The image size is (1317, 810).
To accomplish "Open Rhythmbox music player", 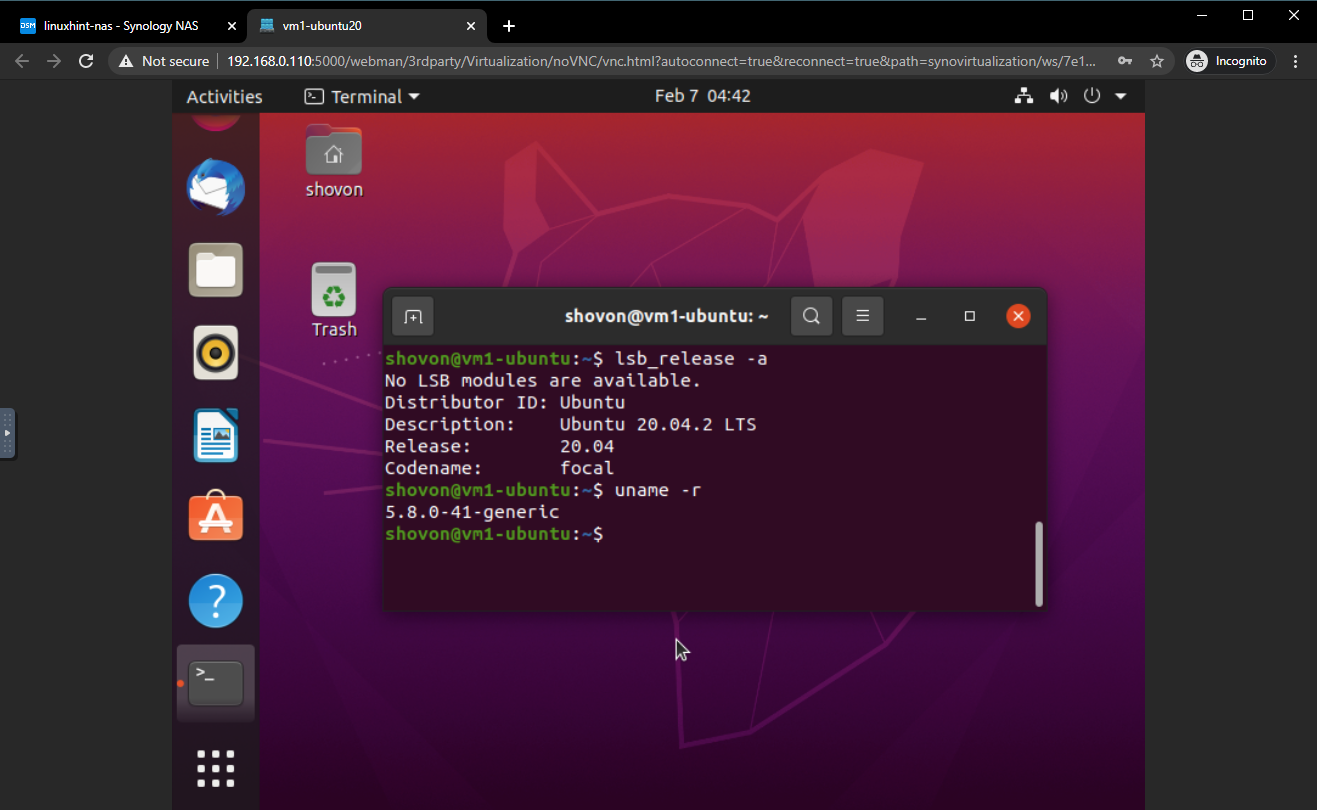I will pyautogui.click(x=215, y=352).
